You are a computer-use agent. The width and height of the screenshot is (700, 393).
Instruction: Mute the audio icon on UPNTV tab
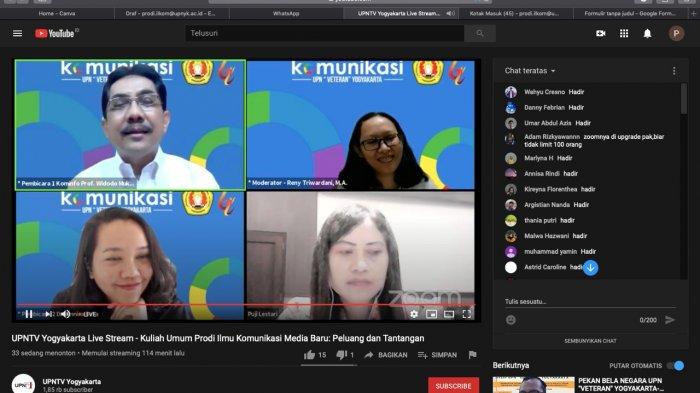tap(450, 13)
